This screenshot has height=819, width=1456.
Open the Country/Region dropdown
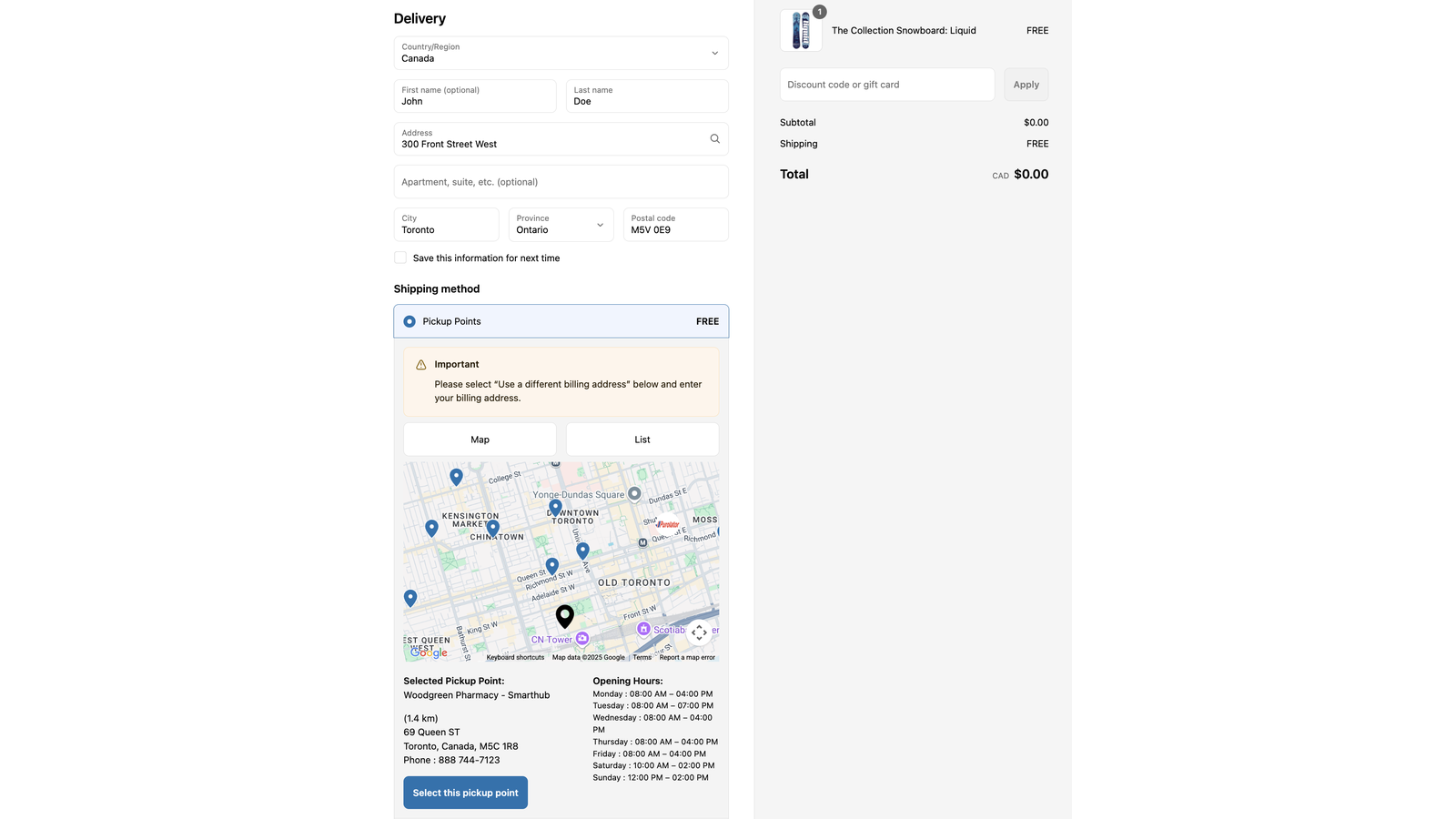pos(714,53)
